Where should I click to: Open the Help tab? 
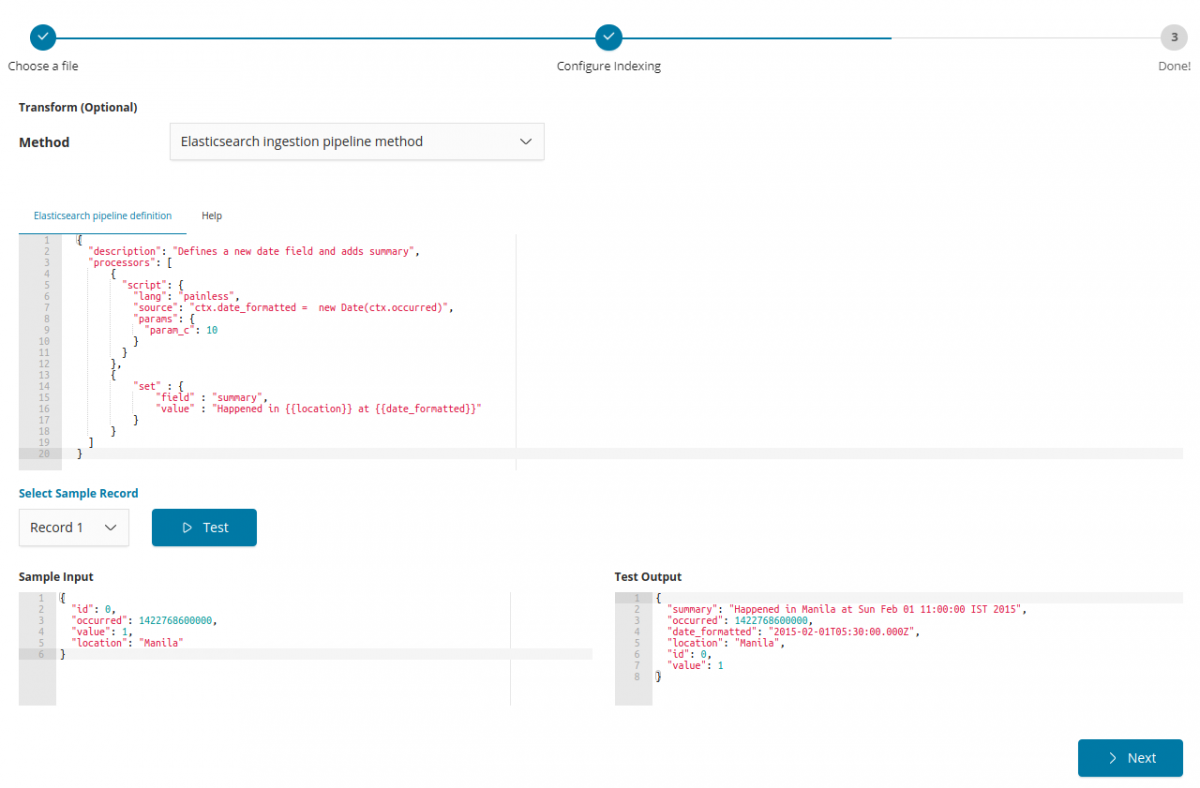point(211,216)
